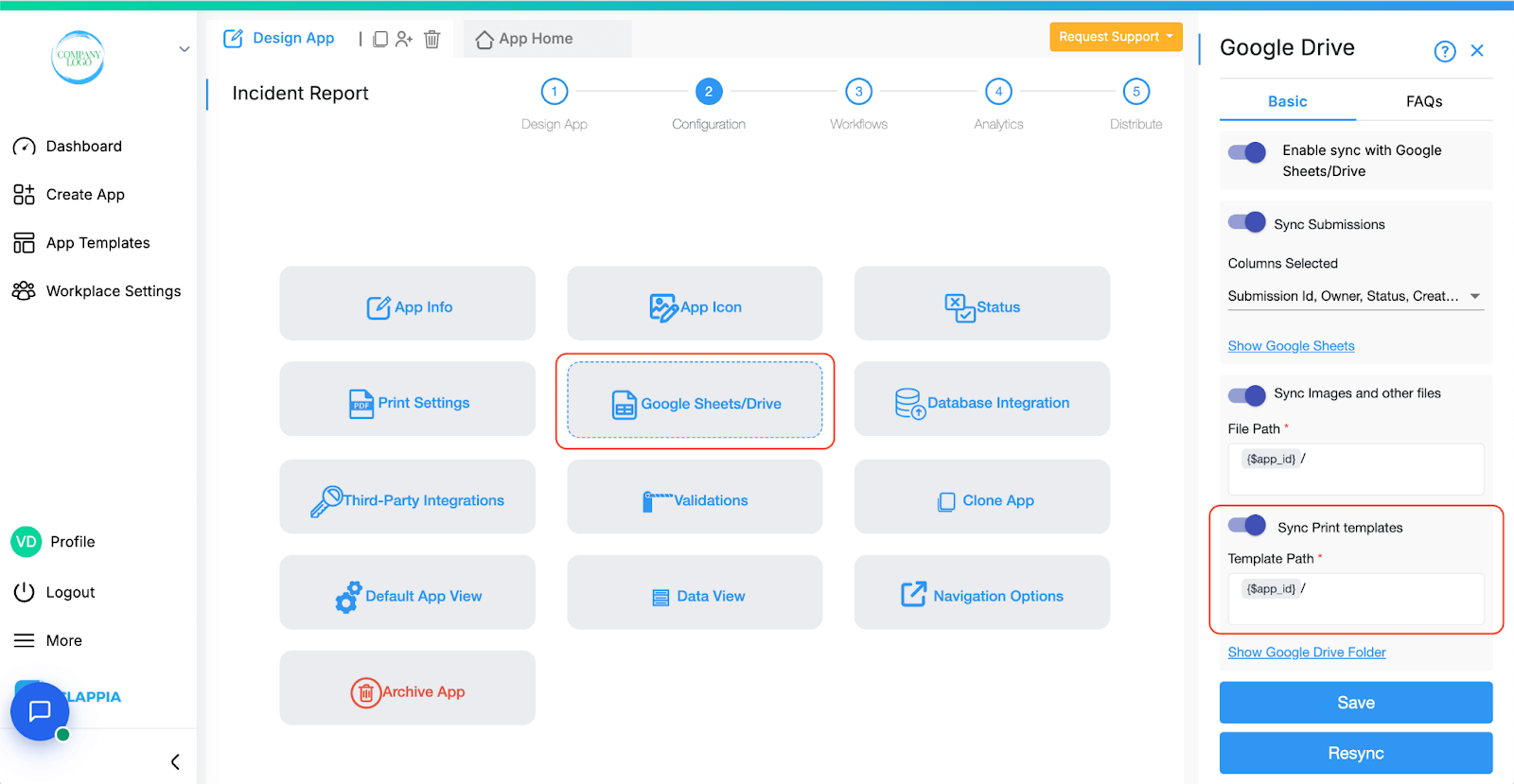Open the Clone App tile
The height and width of the screenshot is (784, 1514).
coord(982,497)
